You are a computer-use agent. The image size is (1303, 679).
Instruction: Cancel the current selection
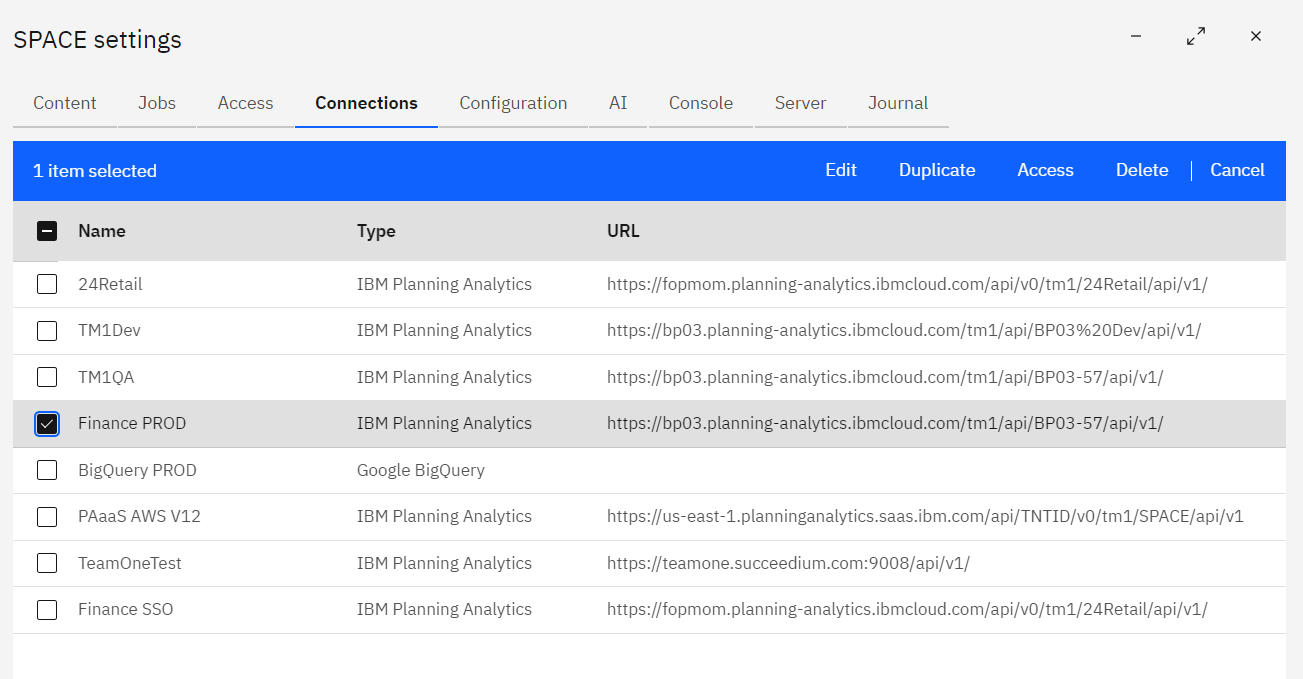[x=1238, y=171]
